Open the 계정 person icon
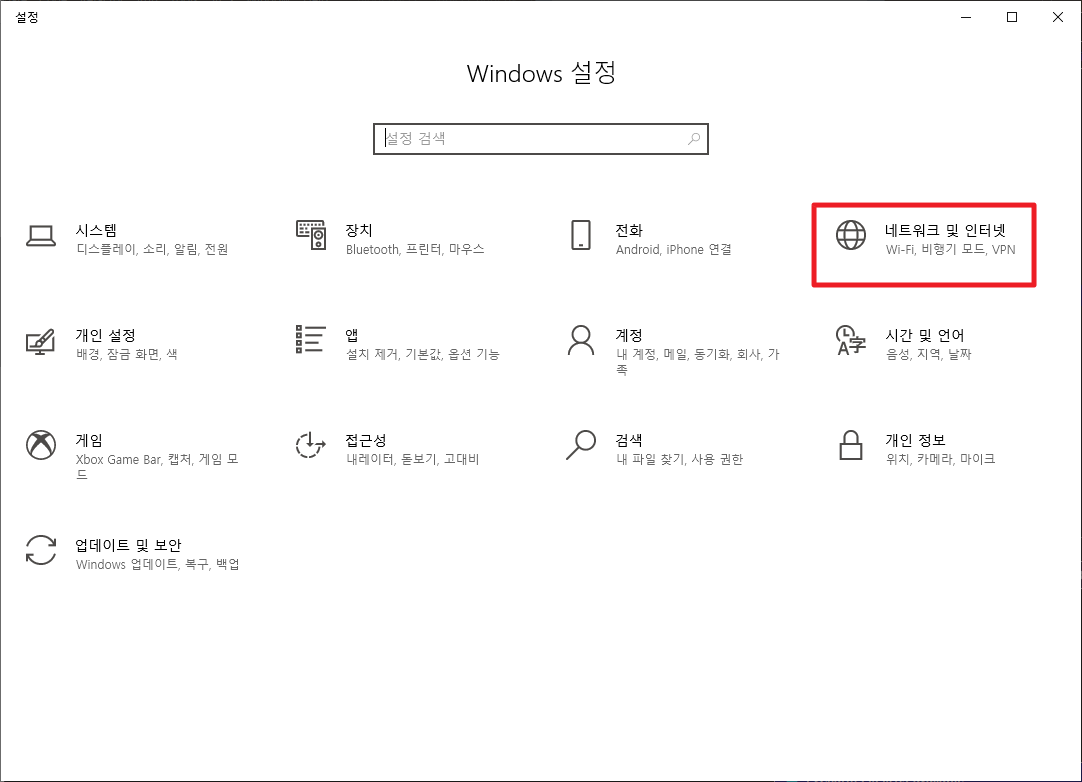This screenshot has height=782, width=1082. click(581, 340)
